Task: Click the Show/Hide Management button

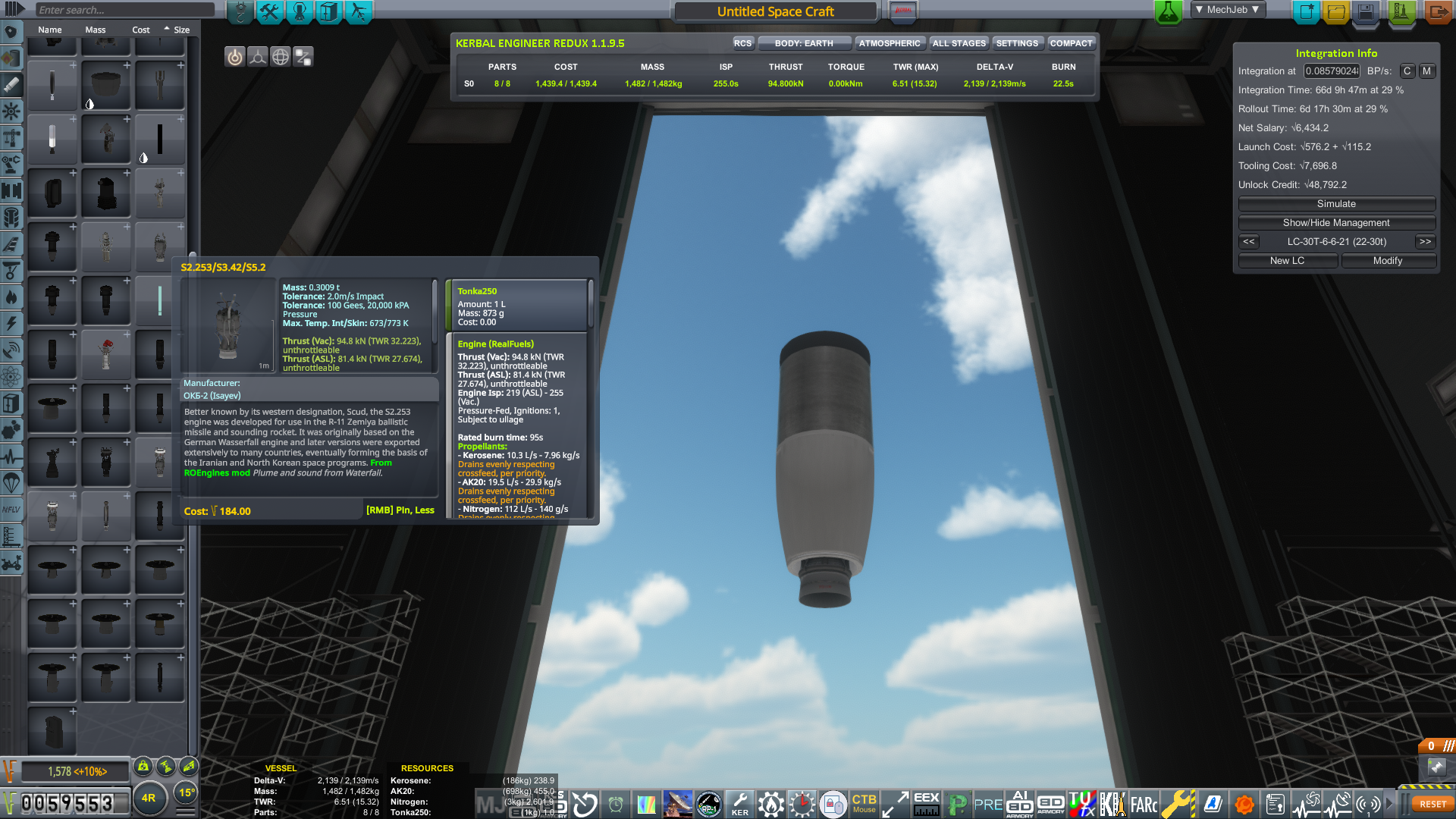Action: pyautogui.click(x=1336, y=223)
